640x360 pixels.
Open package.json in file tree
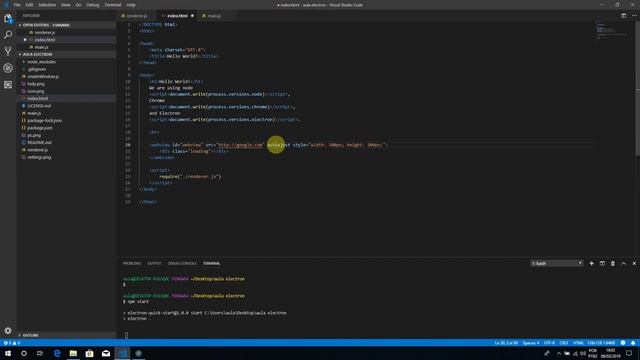tap(40, 128)
